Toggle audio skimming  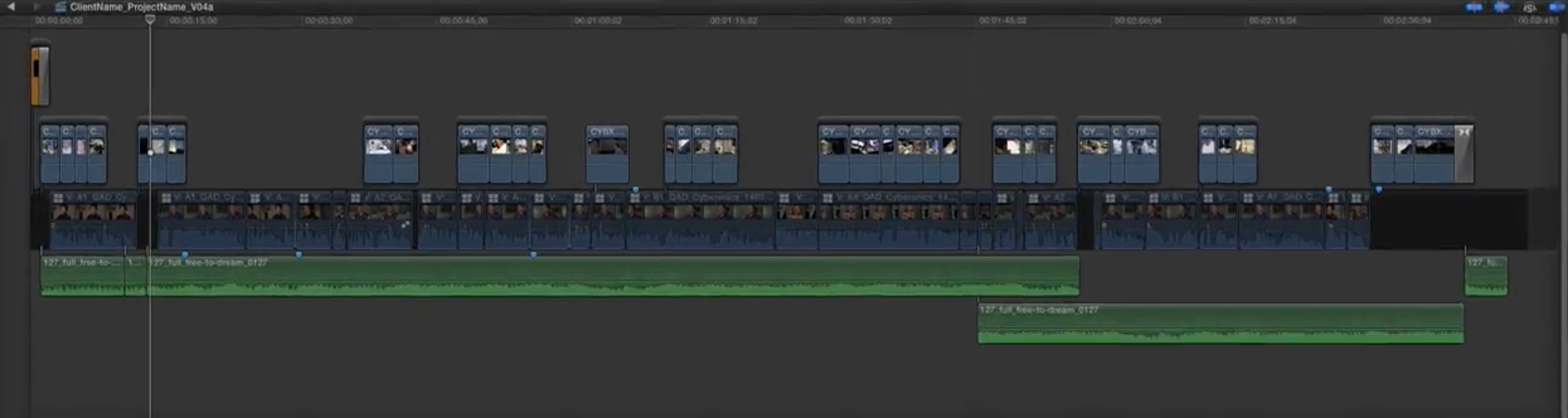click(x=1501, y=7)
